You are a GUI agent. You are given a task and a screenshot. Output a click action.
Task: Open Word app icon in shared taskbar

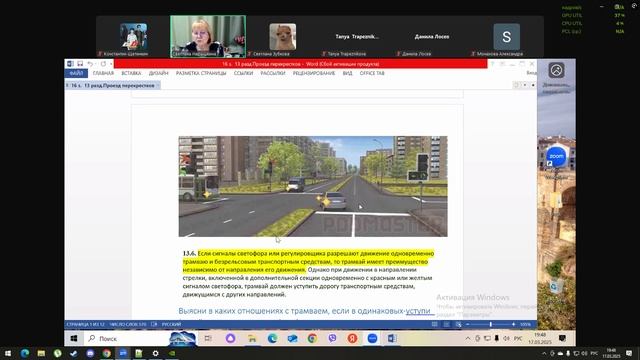click(x=392, y=338)
